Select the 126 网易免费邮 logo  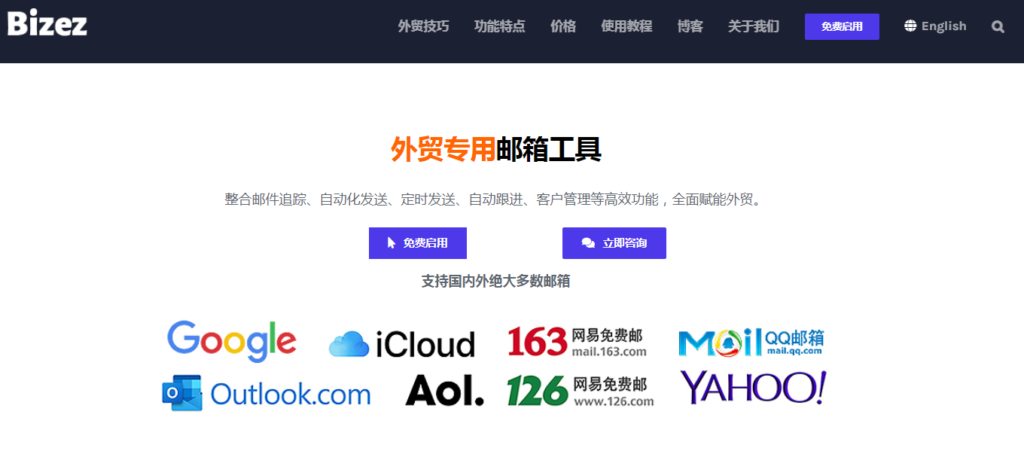point(581,391)
